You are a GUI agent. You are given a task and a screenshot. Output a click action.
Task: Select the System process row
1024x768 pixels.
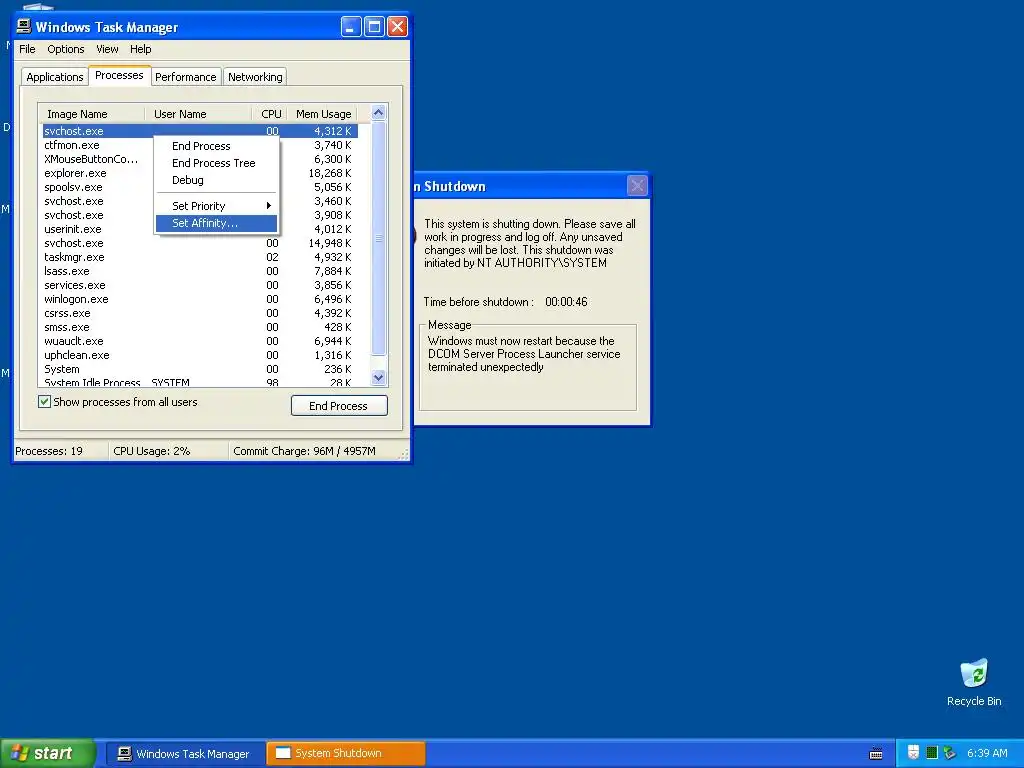[200, 369]
